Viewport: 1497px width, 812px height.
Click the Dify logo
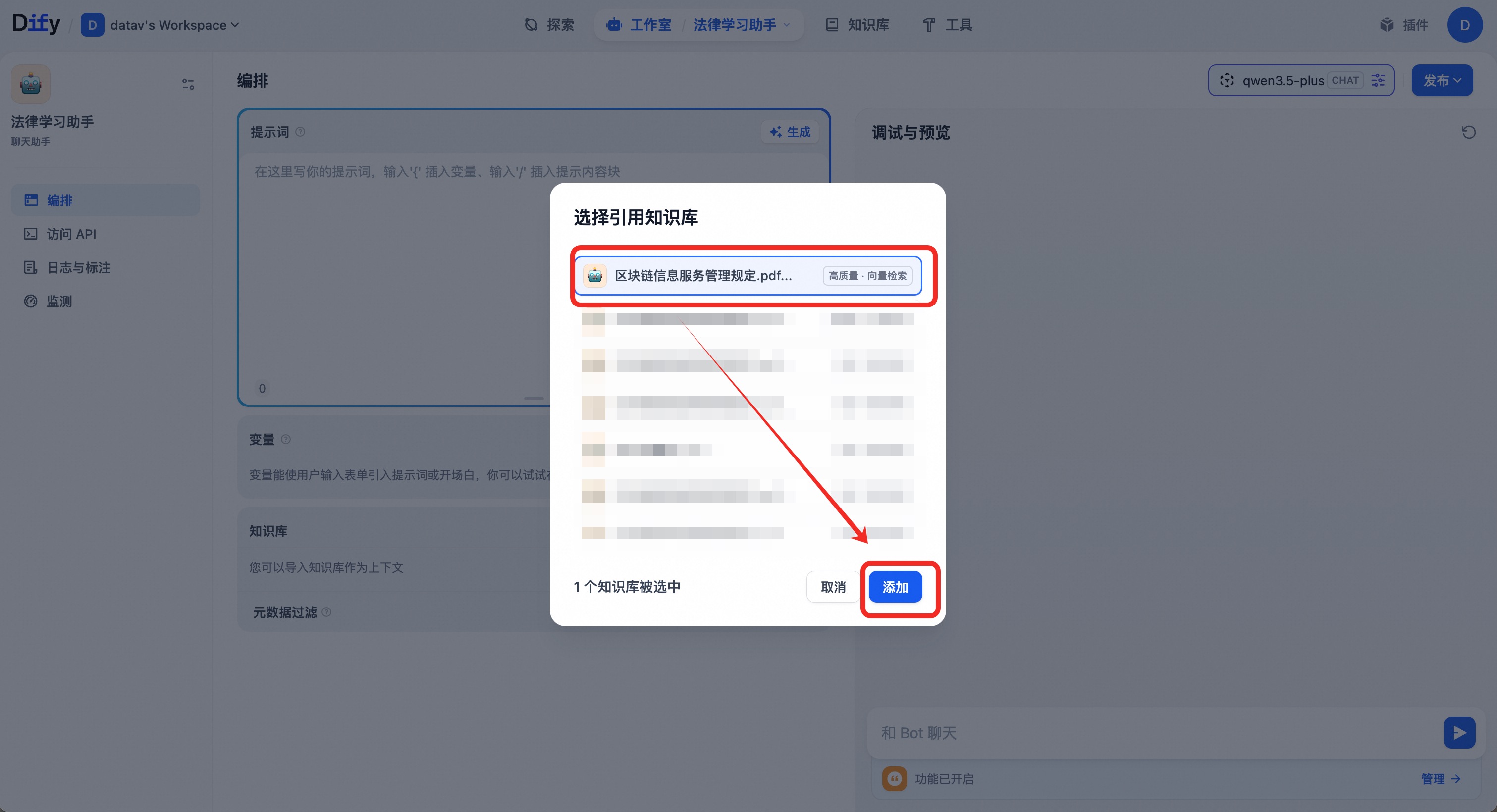(x=36, y=24)
